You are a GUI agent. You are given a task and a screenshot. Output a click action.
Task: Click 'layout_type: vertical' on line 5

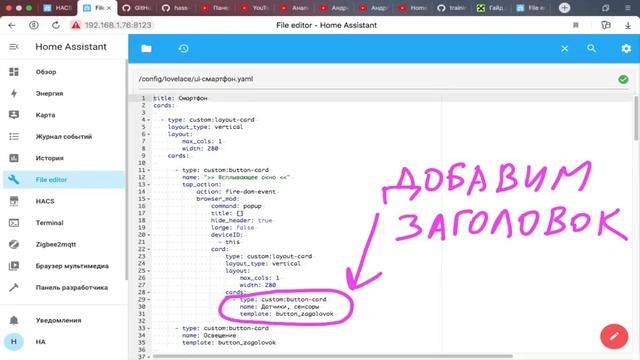pos(205,127)
